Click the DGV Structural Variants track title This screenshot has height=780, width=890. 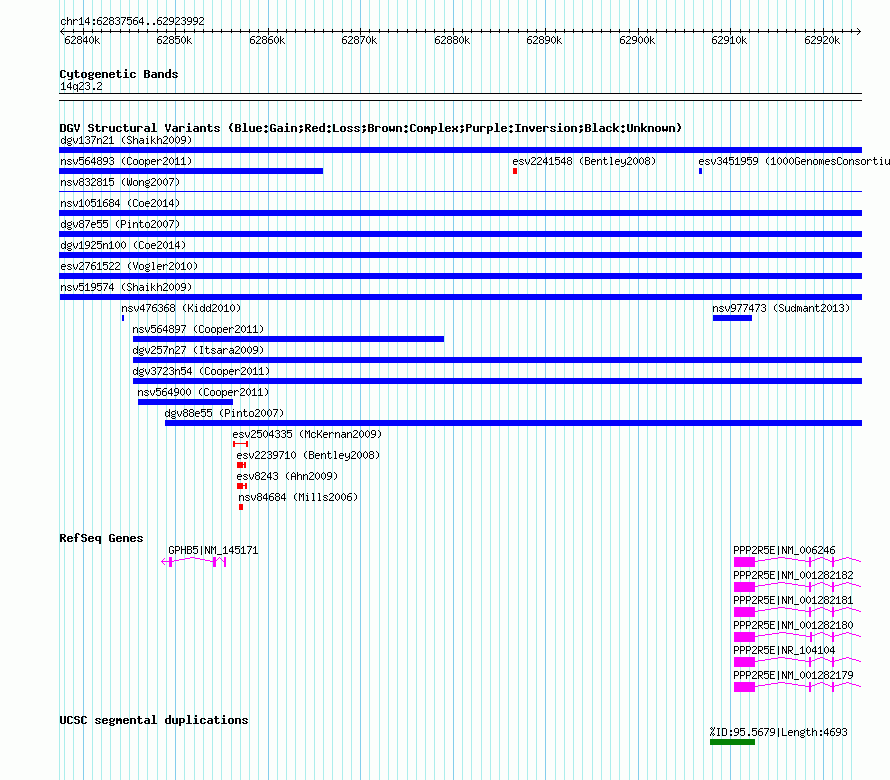click(371, 128)
